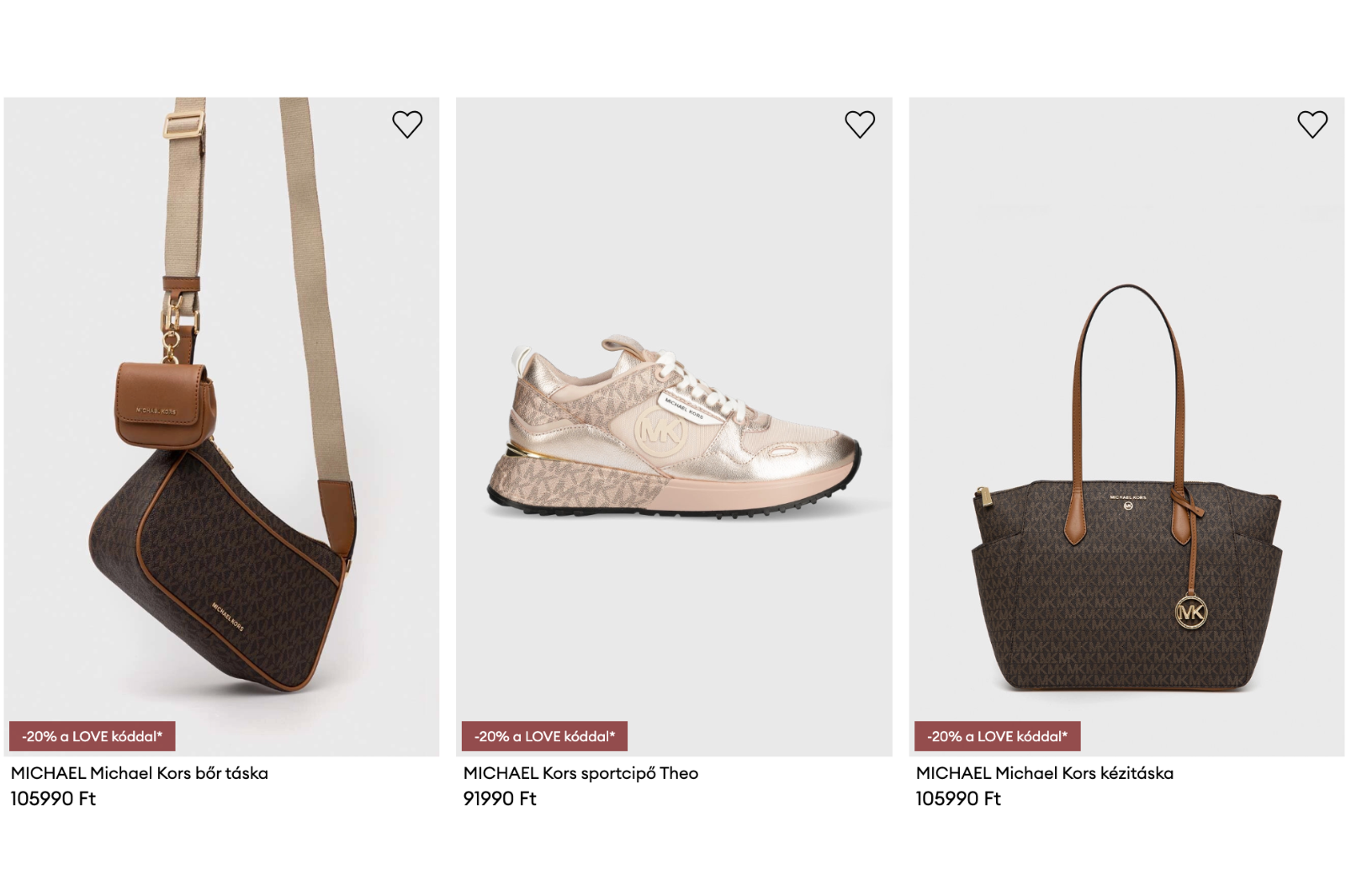Click the gold buckle on the beige strap

[x=184, y=125]
